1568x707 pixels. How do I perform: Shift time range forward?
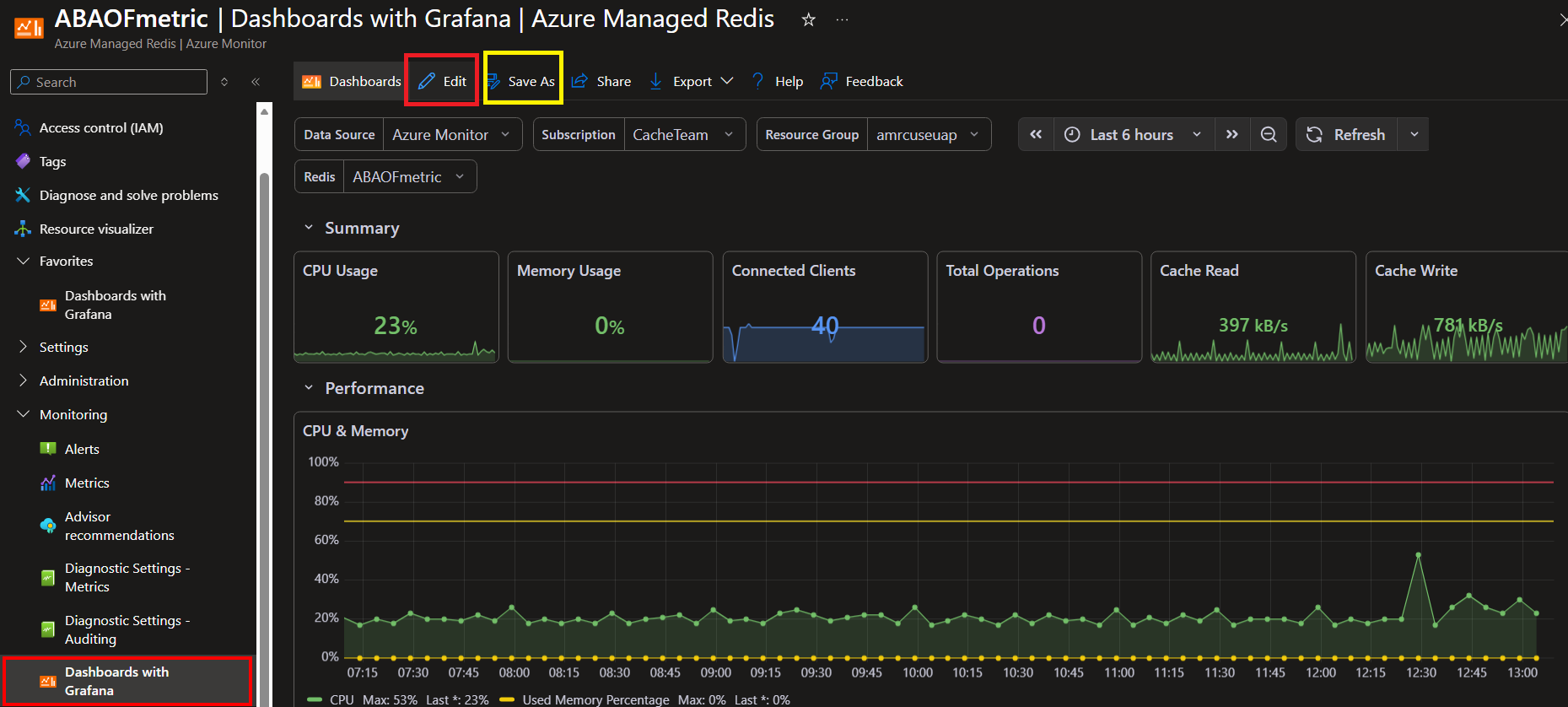(1232, 135)
